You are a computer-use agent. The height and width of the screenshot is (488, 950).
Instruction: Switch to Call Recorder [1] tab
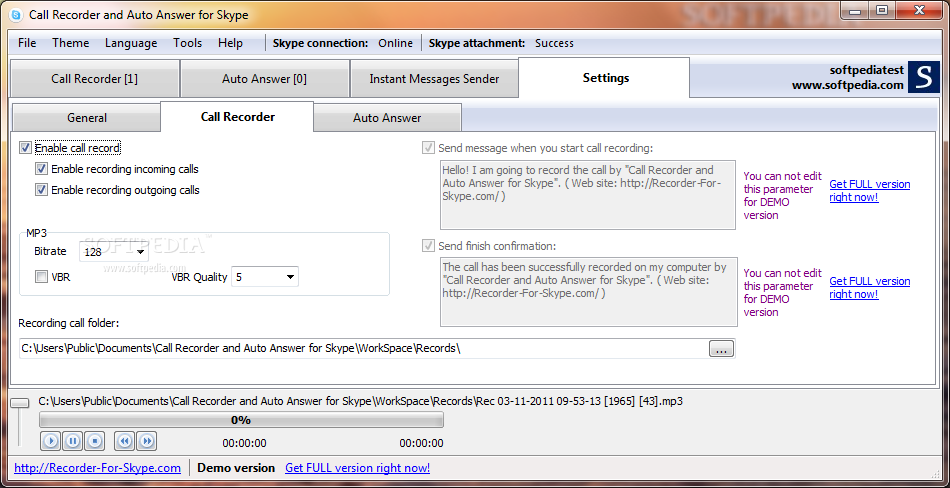pyautogui.click(x=95, y=78)
